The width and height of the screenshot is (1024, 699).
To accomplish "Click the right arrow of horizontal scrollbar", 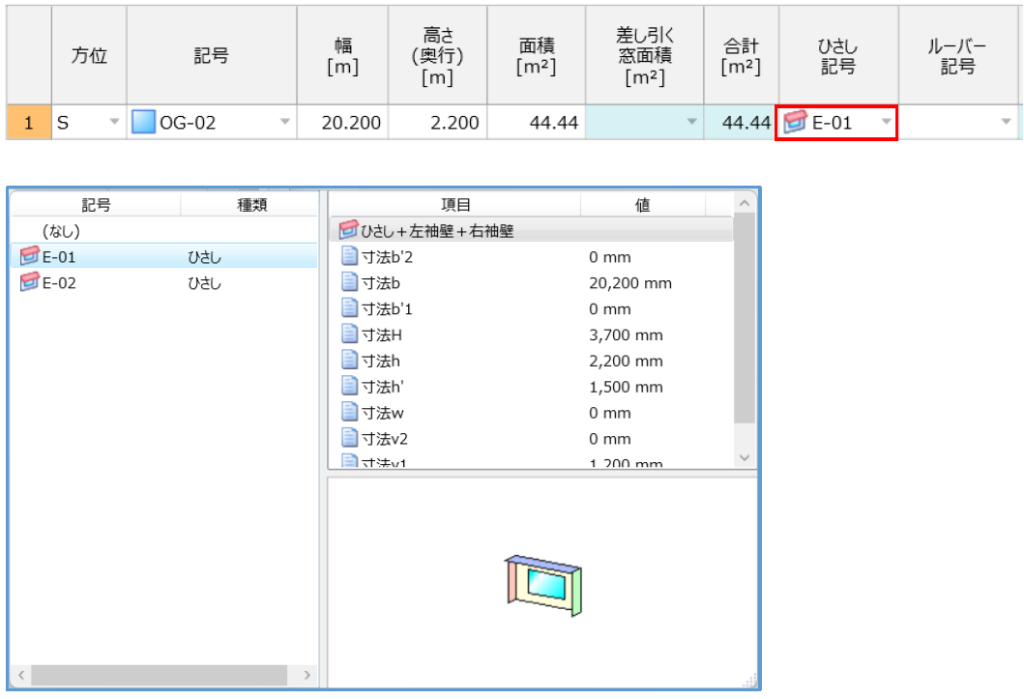I will pyautogui.click(x=306, y=676).
